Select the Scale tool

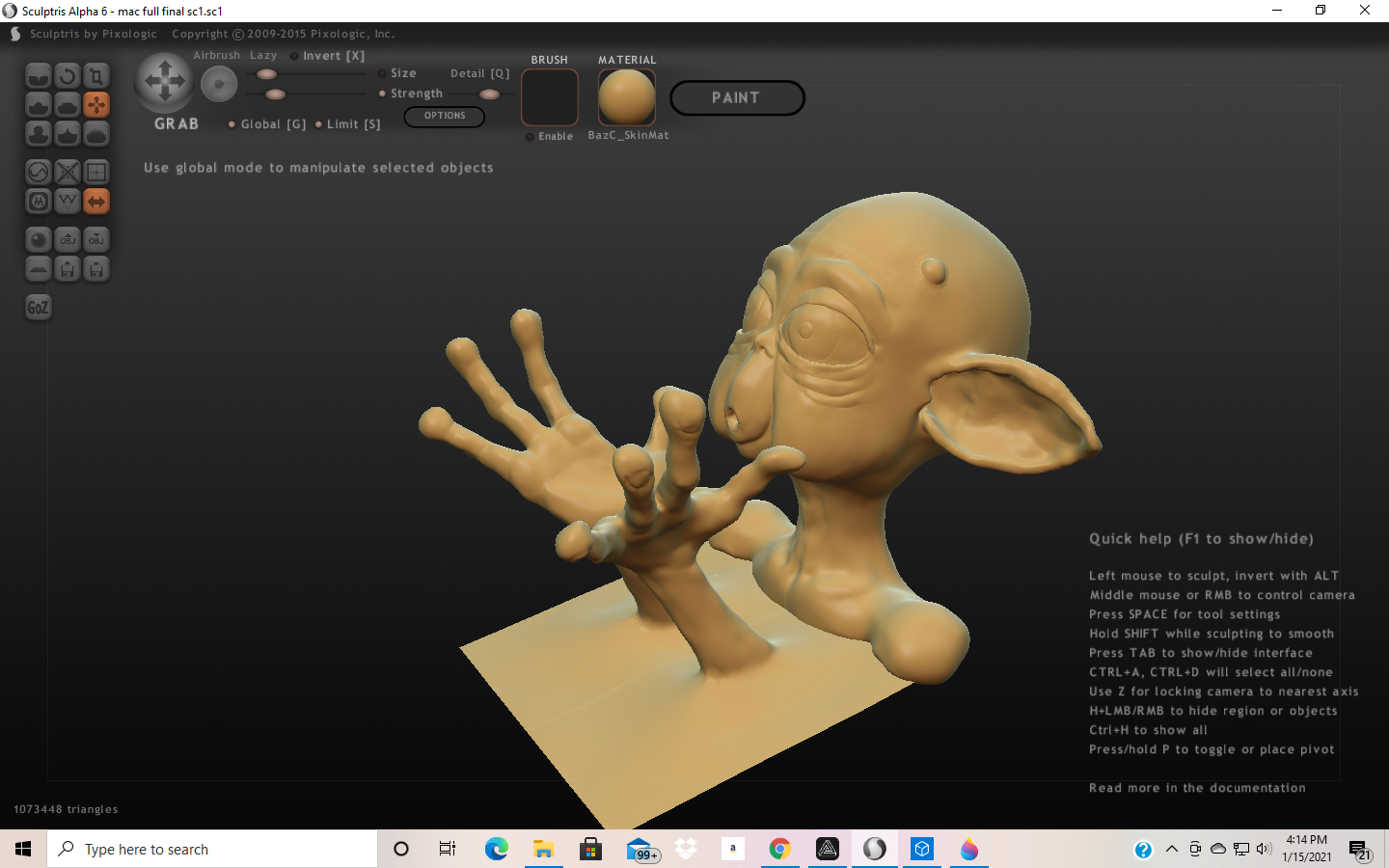coord(96,76)
